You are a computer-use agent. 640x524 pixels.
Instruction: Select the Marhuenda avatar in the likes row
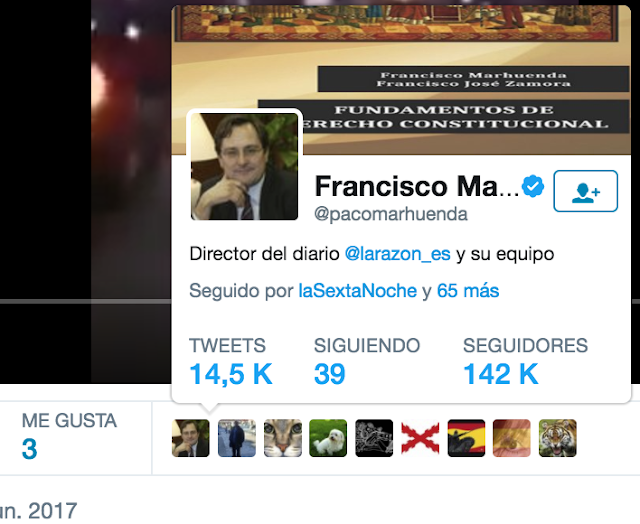coord(191,438)
